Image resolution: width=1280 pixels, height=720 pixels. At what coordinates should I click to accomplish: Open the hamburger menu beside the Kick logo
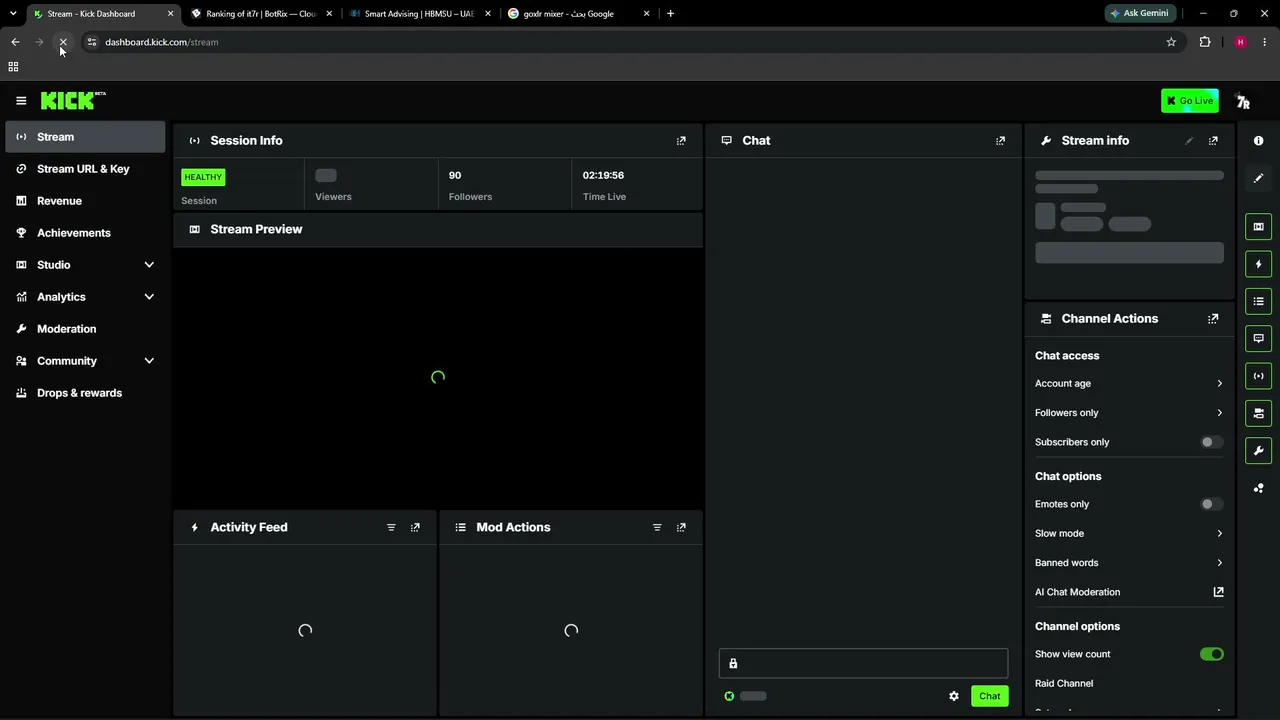(21, 100)
